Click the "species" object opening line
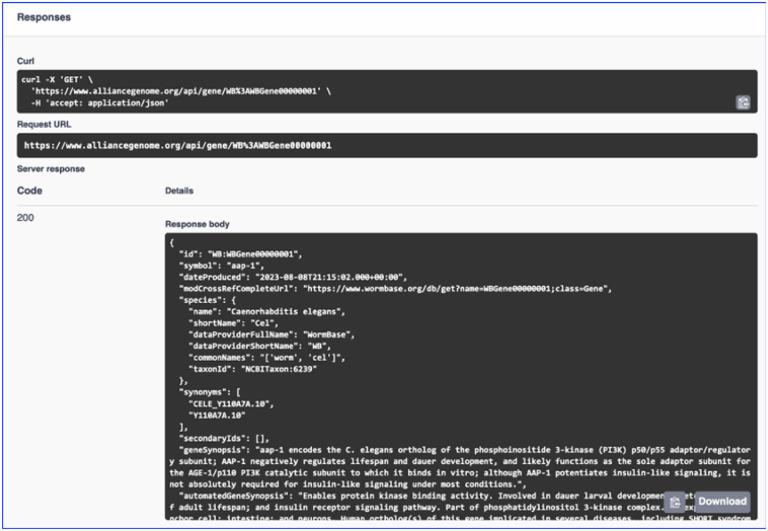768x531 pixels. (x=212, y=299)
